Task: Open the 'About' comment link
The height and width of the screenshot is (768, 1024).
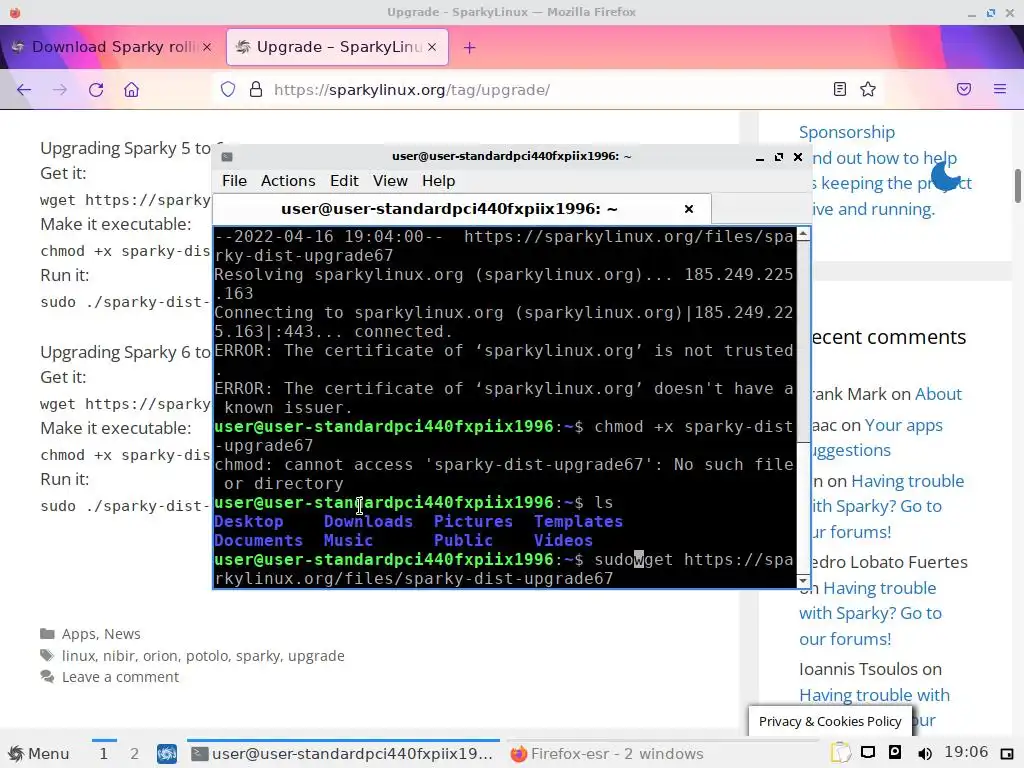Action: 938,394
